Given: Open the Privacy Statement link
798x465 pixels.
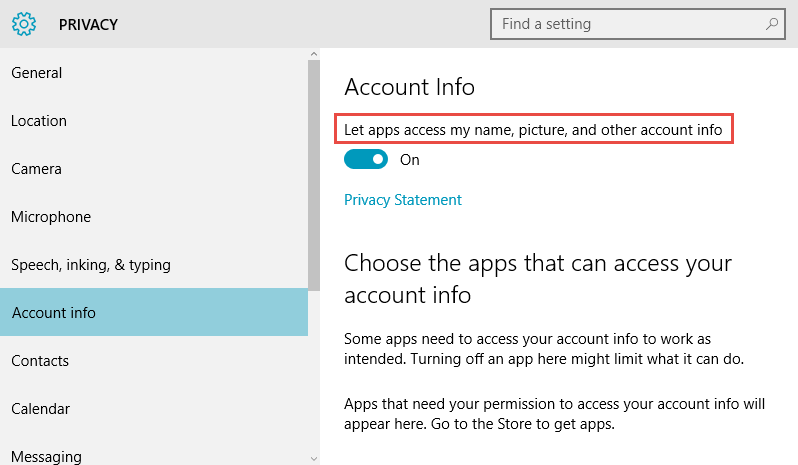Looking at the screenshot, I should point(403,200).
